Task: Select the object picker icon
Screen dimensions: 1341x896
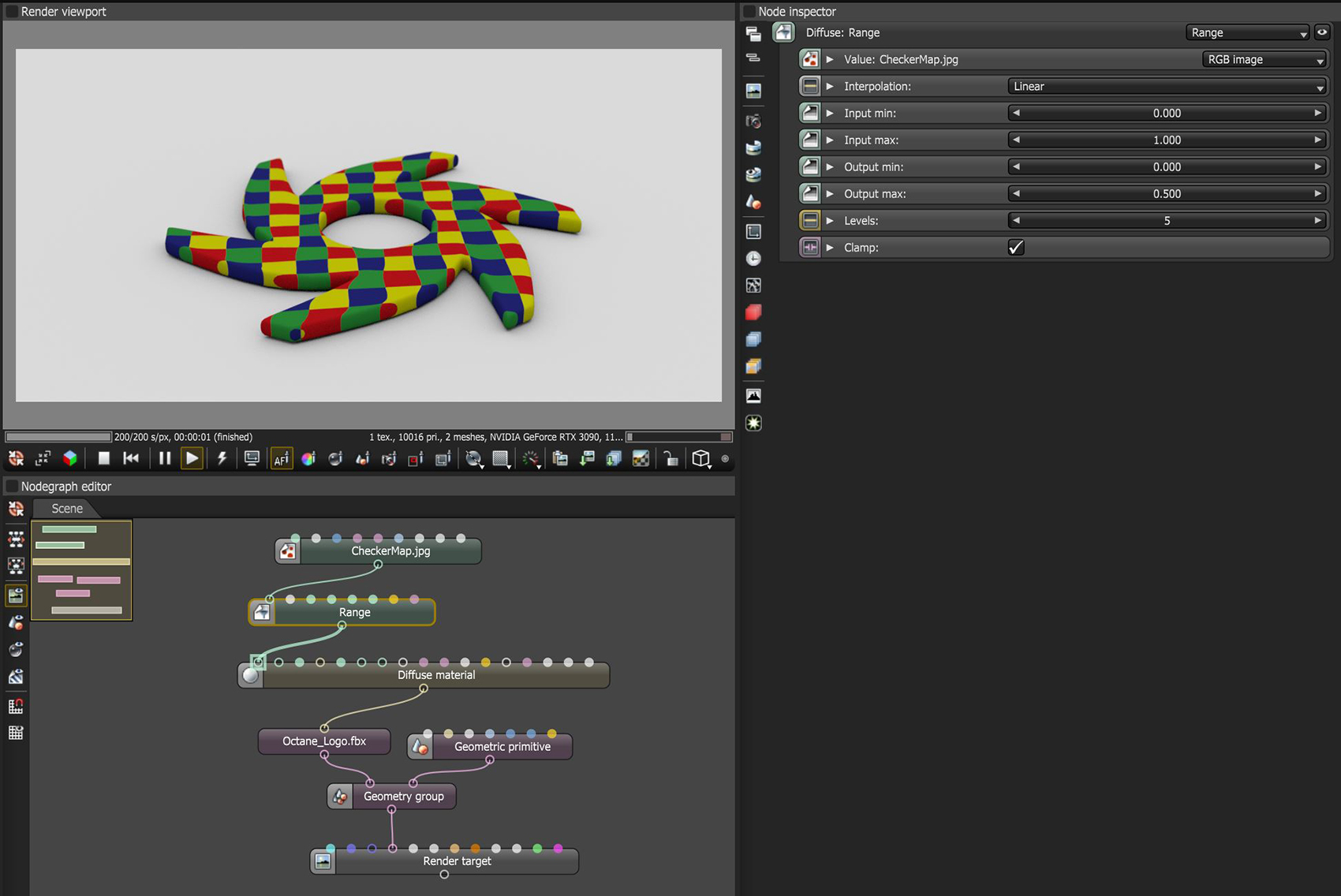Action: click(362, 458)
